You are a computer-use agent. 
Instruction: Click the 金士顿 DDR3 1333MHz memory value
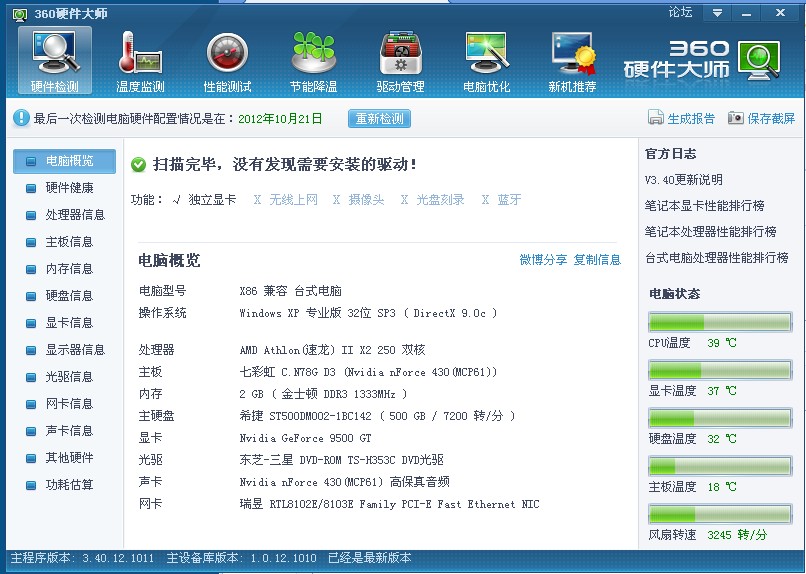pos(323,394)
